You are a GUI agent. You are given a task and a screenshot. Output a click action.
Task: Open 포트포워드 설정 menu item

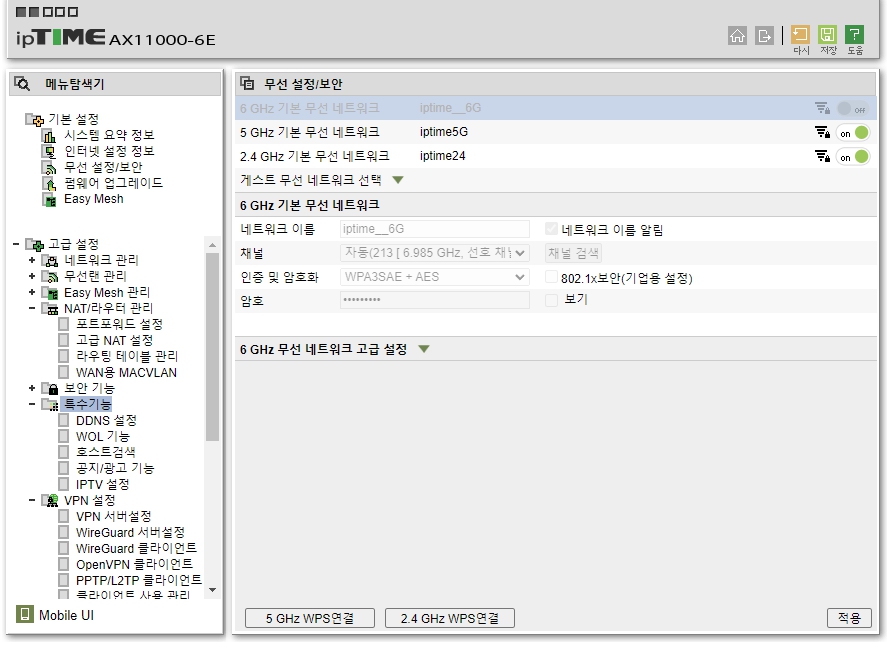[x=119, y=324]
